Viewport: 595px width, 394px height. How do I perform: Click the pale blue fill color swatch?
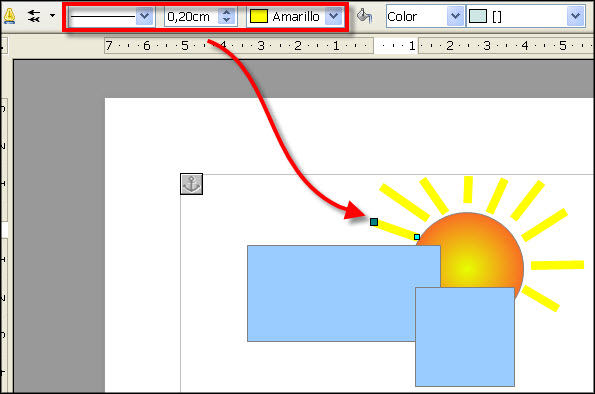click(478, 16)
